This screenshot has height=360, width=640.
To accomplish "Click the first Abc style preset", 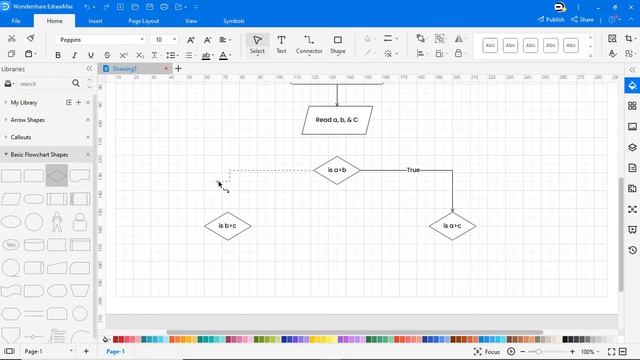I will click(x=490, y=45).
